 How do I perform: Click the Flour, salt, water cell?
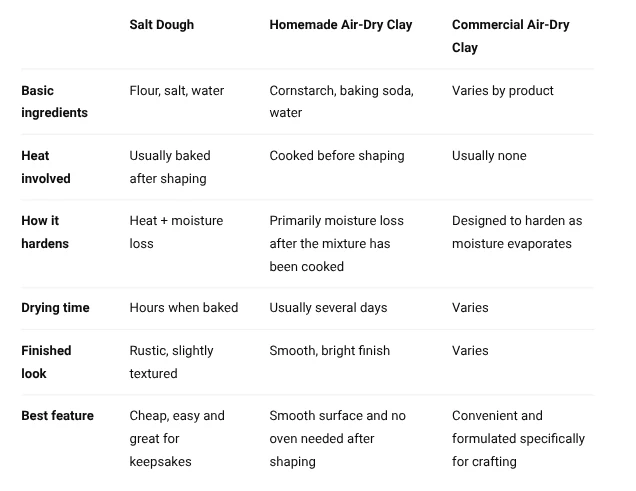(x=176, y=90)
